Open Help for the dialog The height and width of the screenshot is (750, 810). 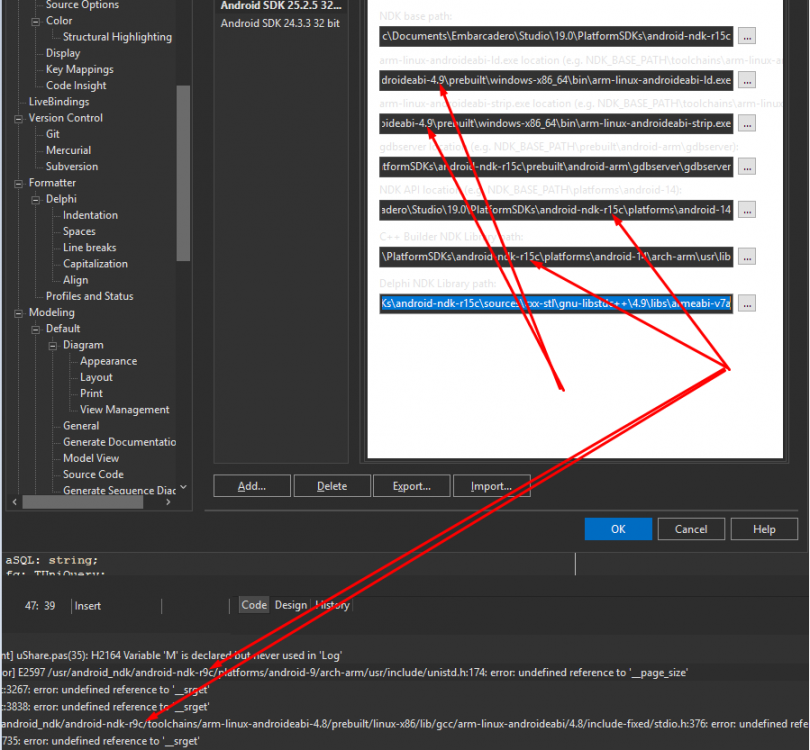pos(765,529)
